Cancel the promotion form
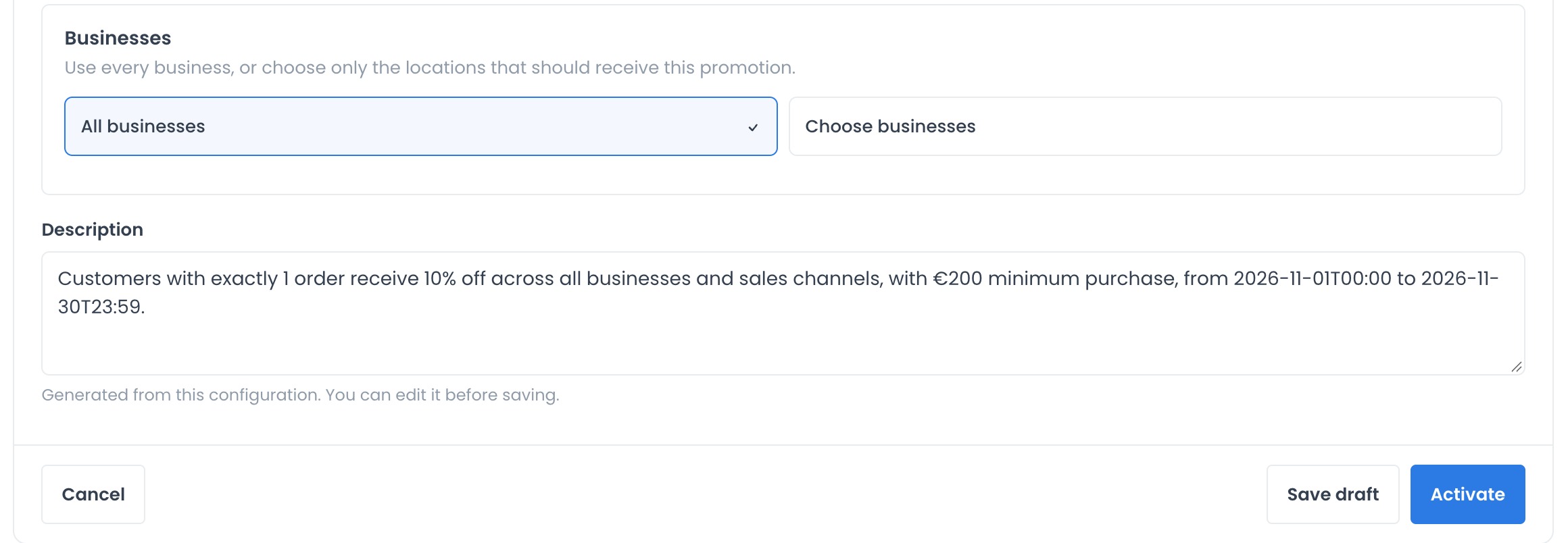The height and width of the screenshot is (543, 1568). [93, 494]
